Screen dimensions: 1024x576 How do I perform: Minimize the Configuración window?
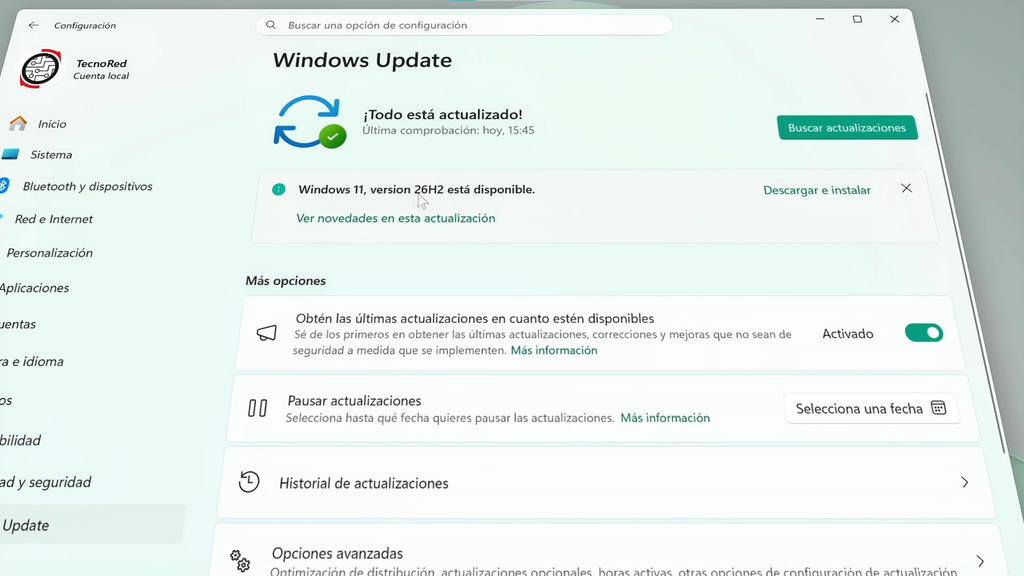[x=820, y=19]
